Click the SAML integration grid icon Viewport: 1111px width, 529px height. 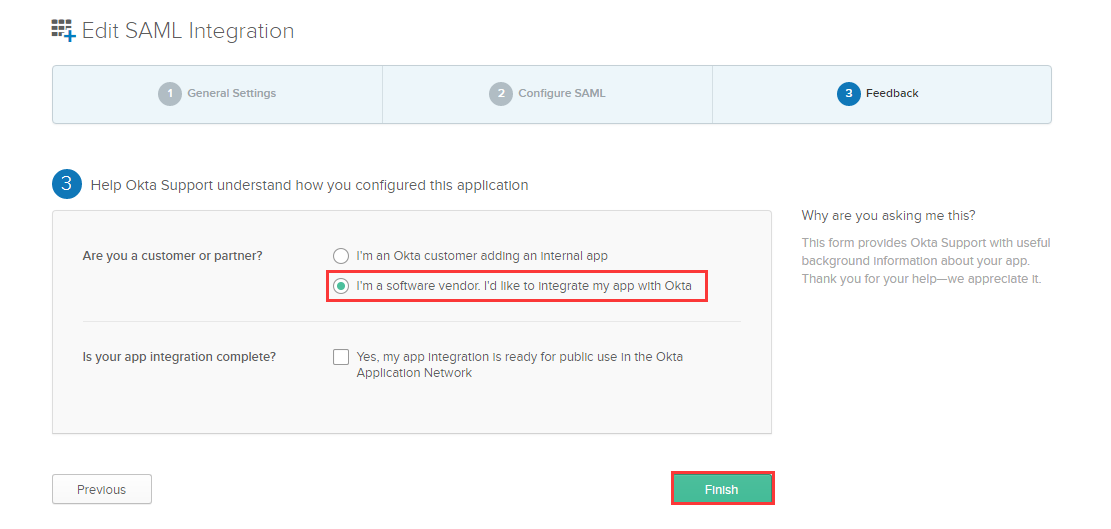click(x=64, y=31)
